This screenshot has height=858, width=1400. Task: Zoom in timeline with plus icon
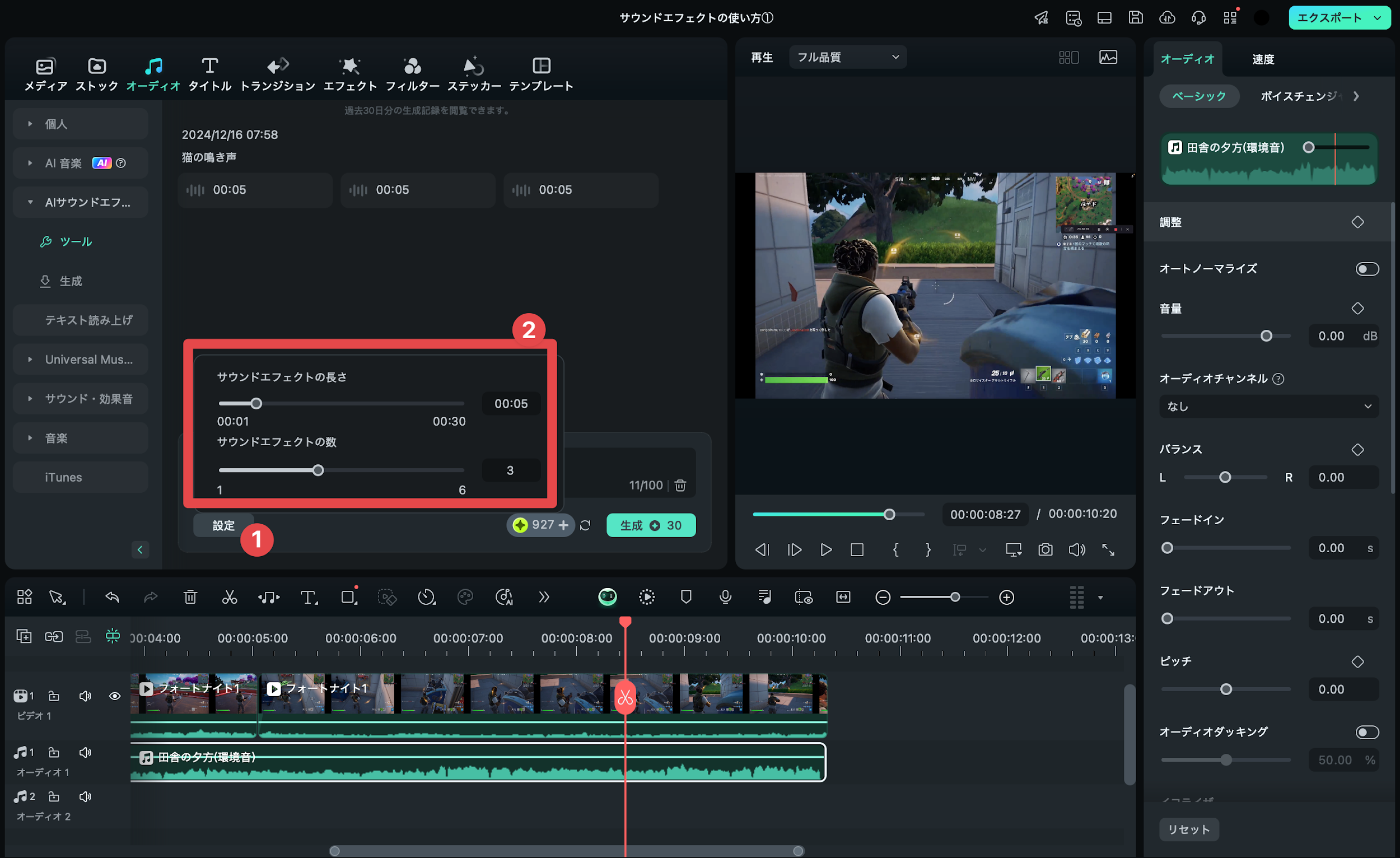coord(1006,597)
